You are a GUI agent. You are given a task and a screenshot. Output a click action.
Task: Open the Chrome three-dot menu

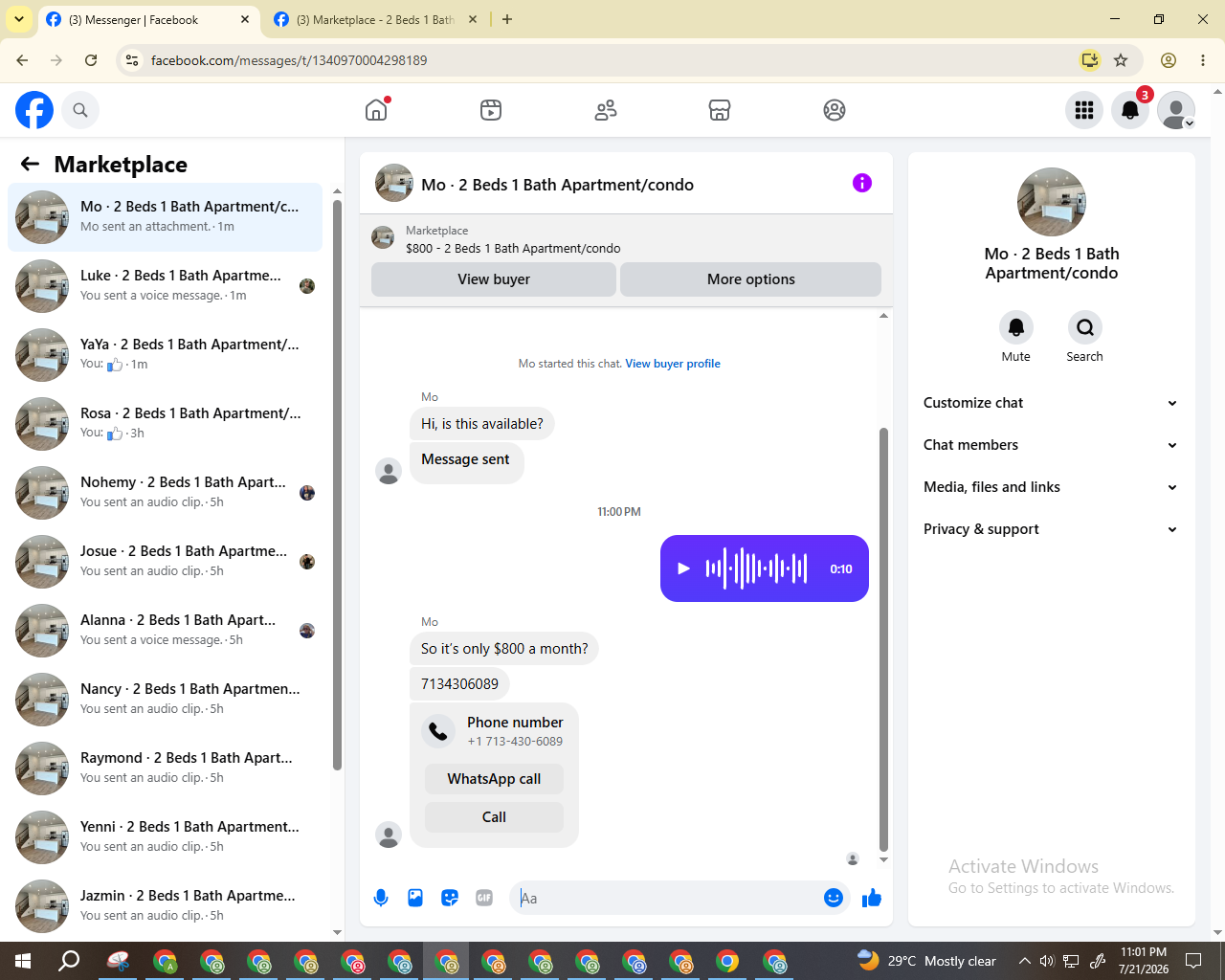tap(1203, 60)
